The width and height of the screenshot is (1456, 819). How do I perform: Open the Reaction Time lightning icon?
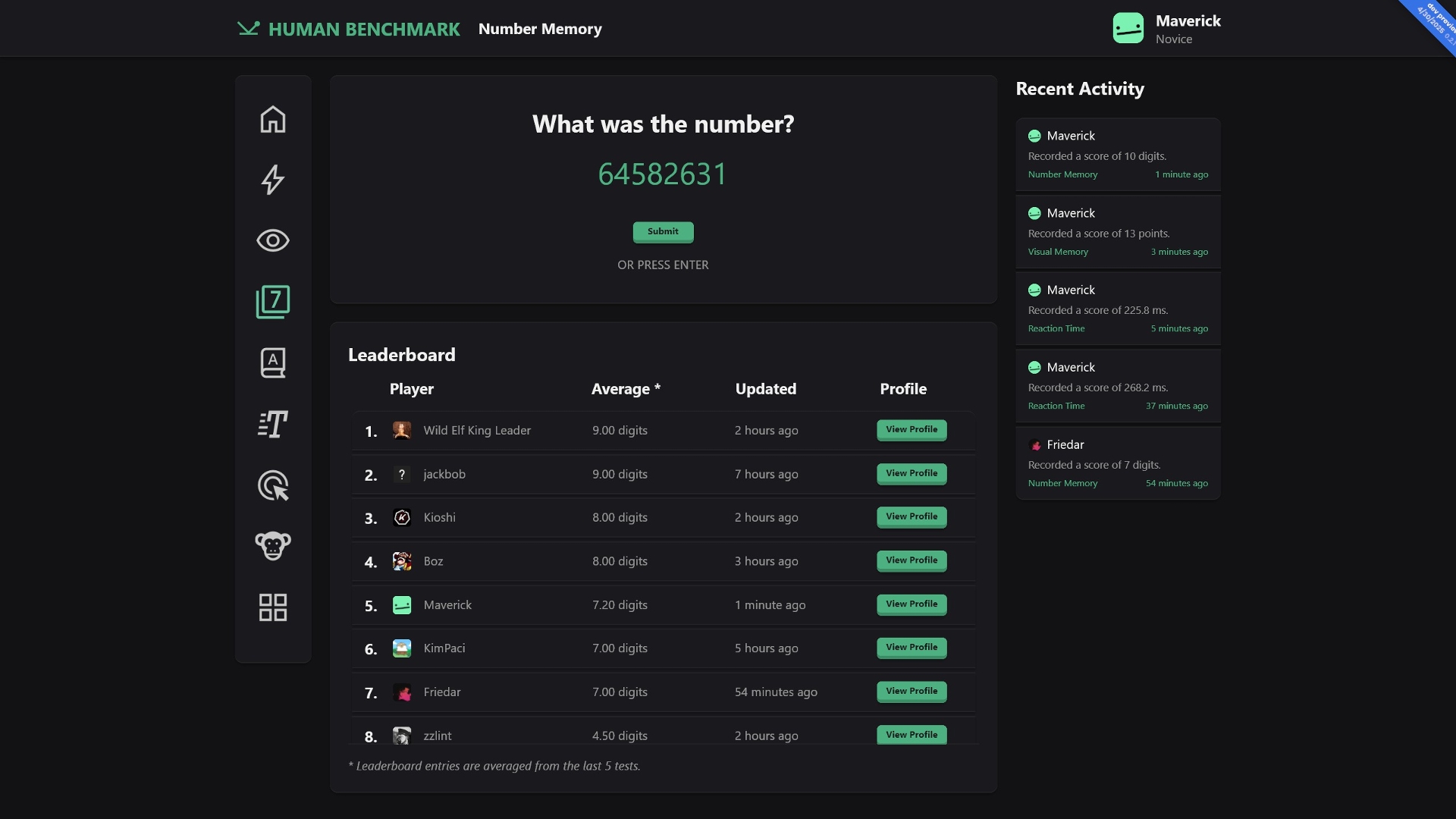[x=273, y=180]
